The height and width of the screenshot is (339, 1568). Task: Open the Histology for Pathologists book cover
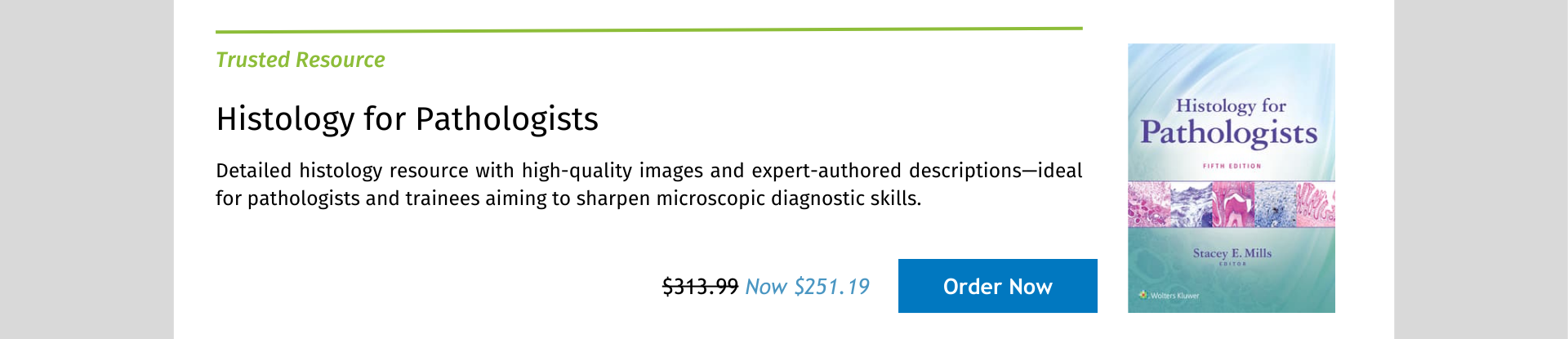tap(1231, 178)
